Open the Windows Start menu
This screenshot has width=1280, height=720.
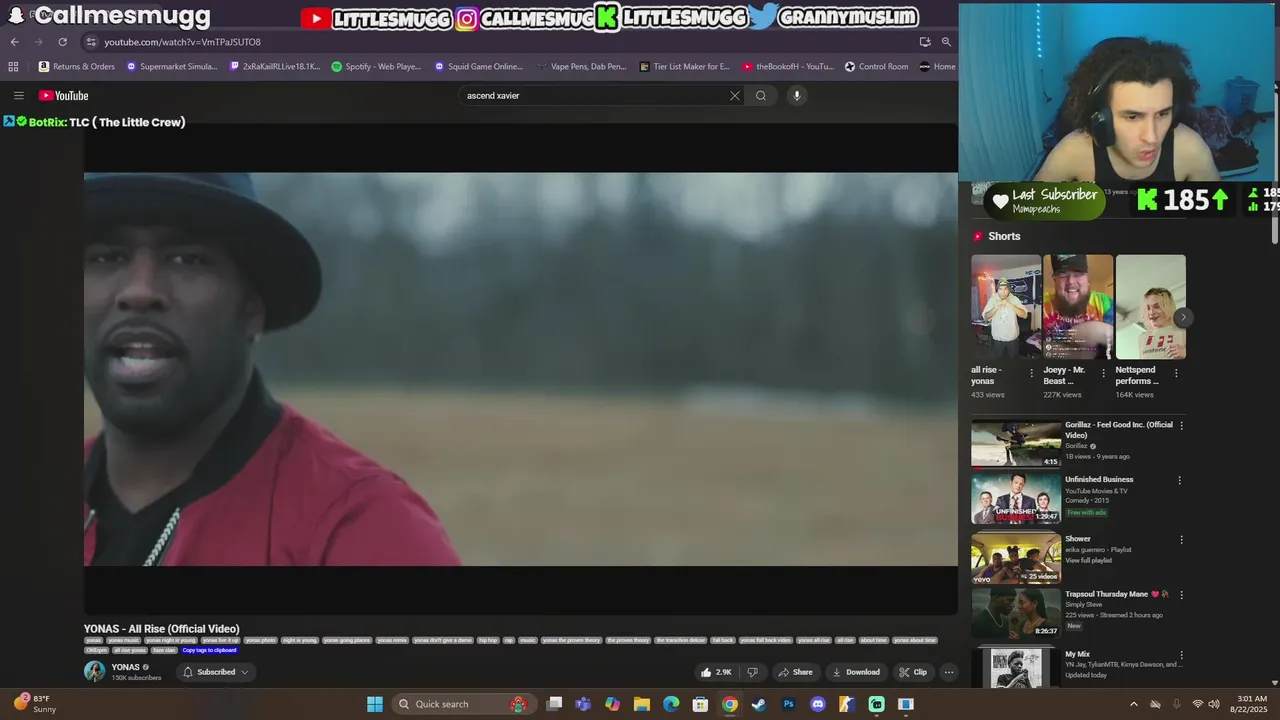coord(375,704)
